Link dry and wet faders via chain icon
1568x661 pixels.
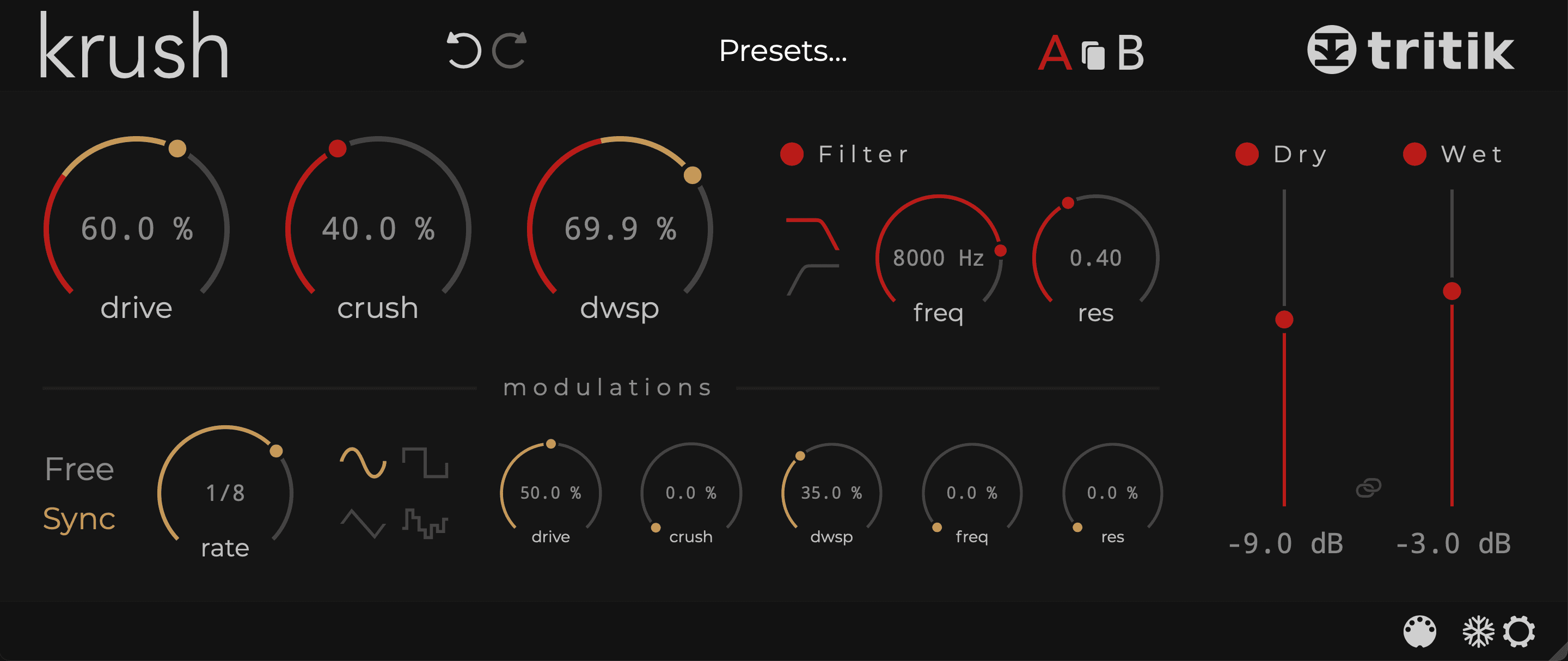coord(1368,487)
